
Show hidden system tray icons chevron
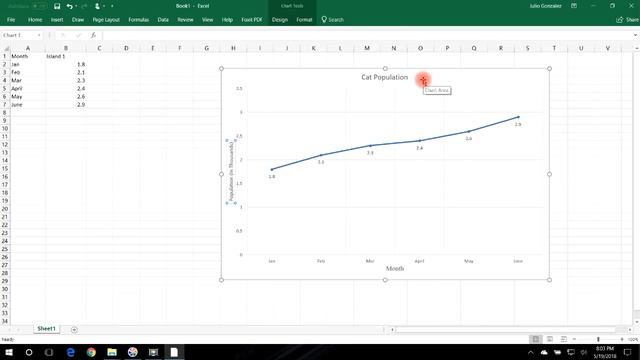(x=530, y=352)
